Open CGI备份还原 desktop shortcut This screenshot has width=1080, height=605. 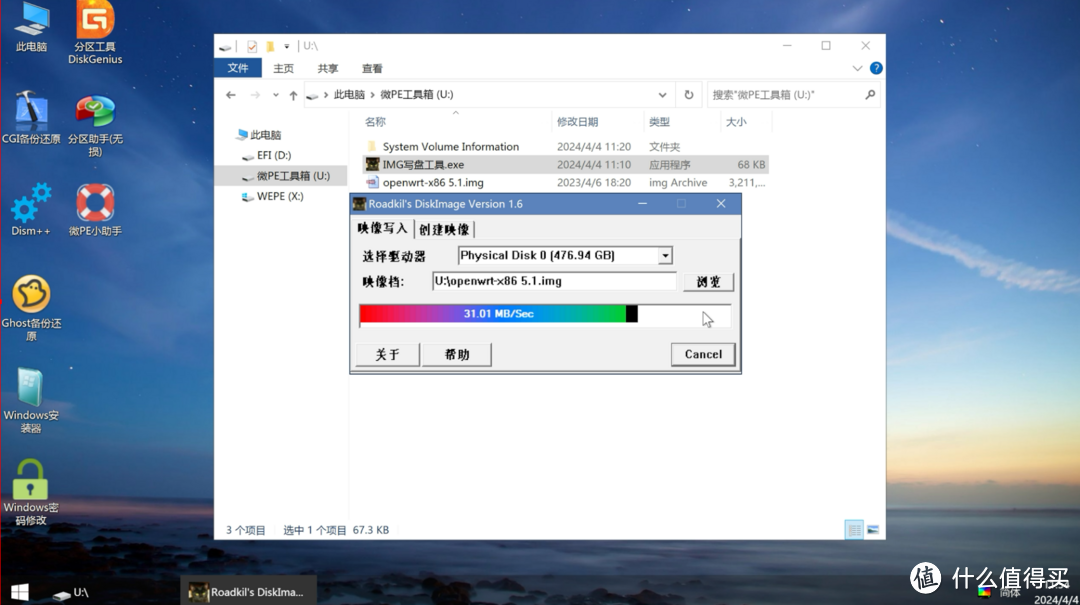(x=31, y=118)
